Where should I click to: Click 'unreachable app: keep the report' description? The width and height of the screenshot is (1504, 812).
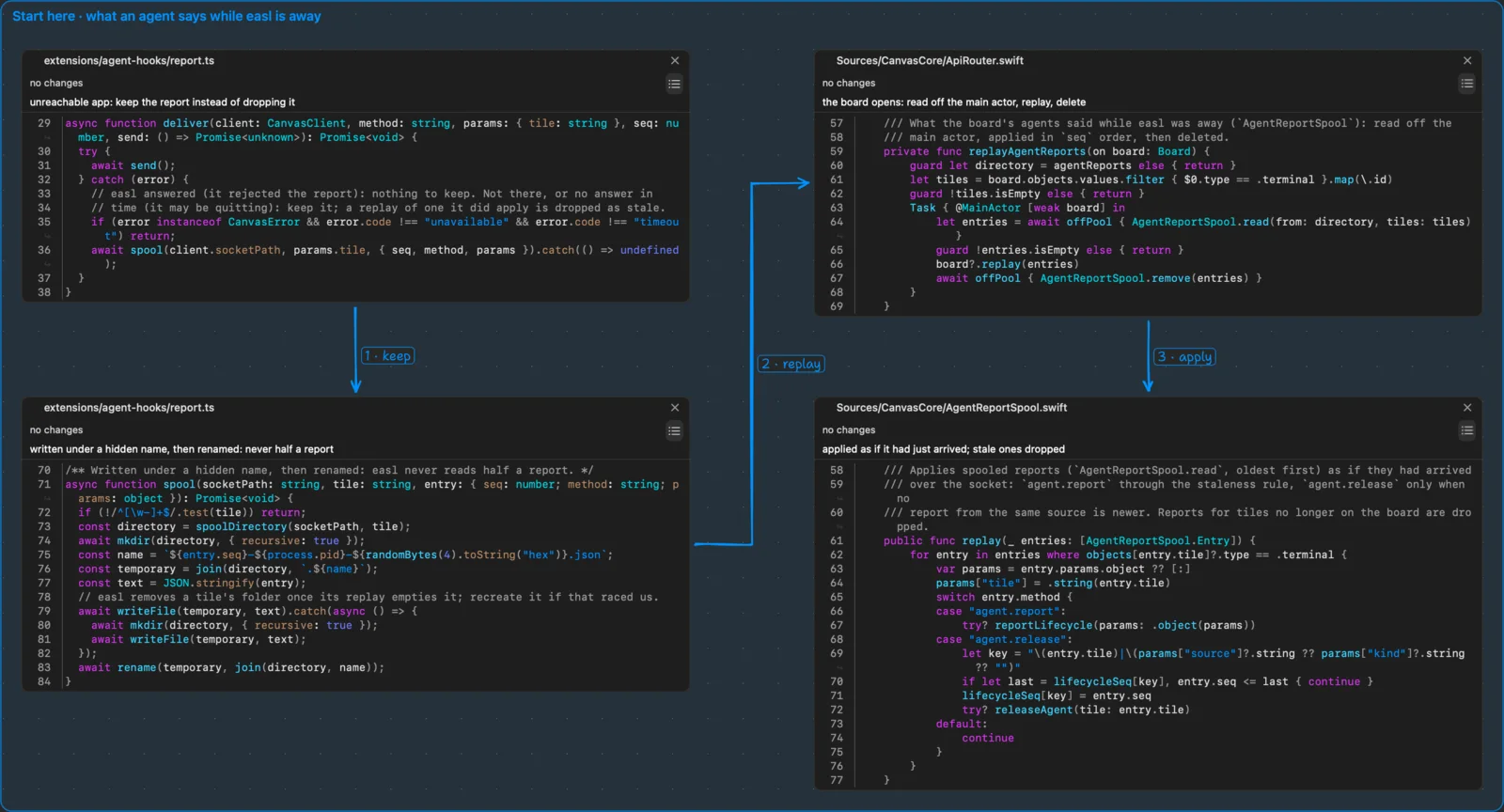[162, 102]
